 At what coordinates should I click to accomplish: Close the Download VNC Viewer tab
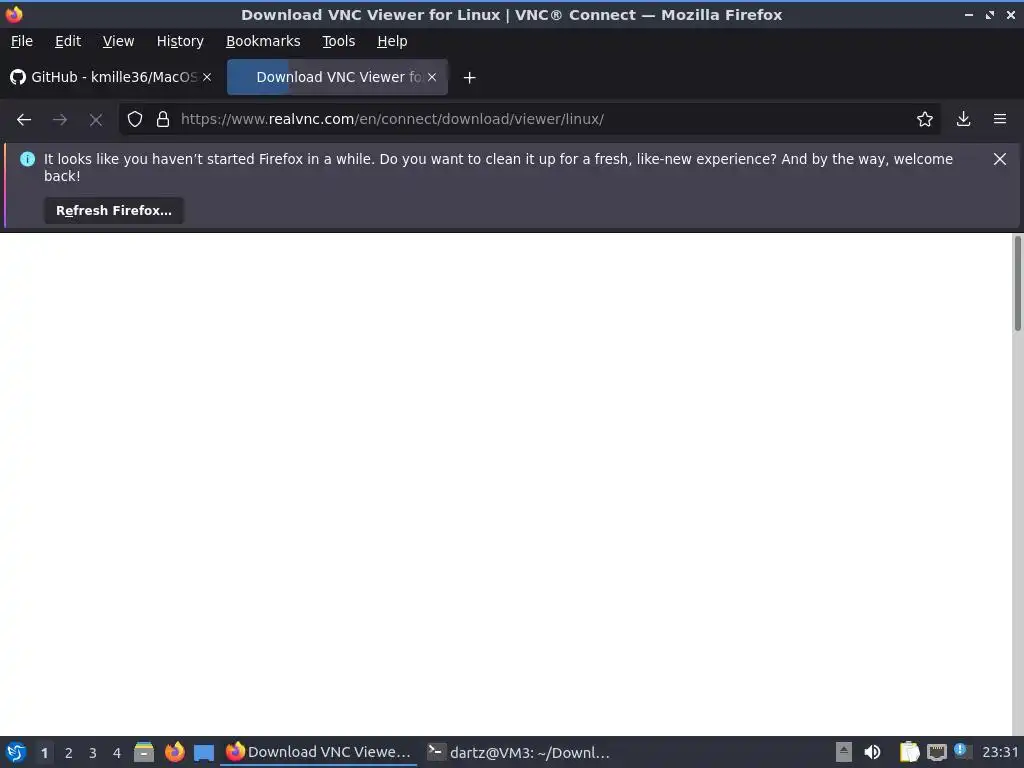[432, 77]
